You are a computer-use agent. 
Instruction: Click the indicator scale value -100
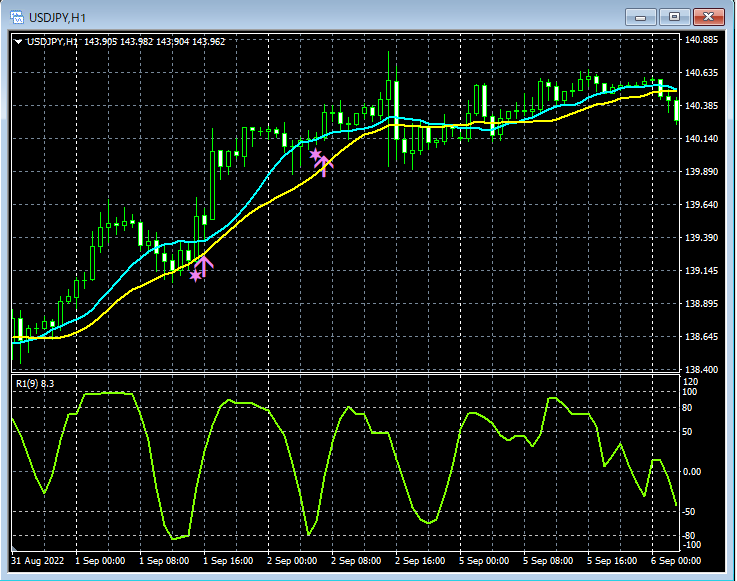(691, 545)
